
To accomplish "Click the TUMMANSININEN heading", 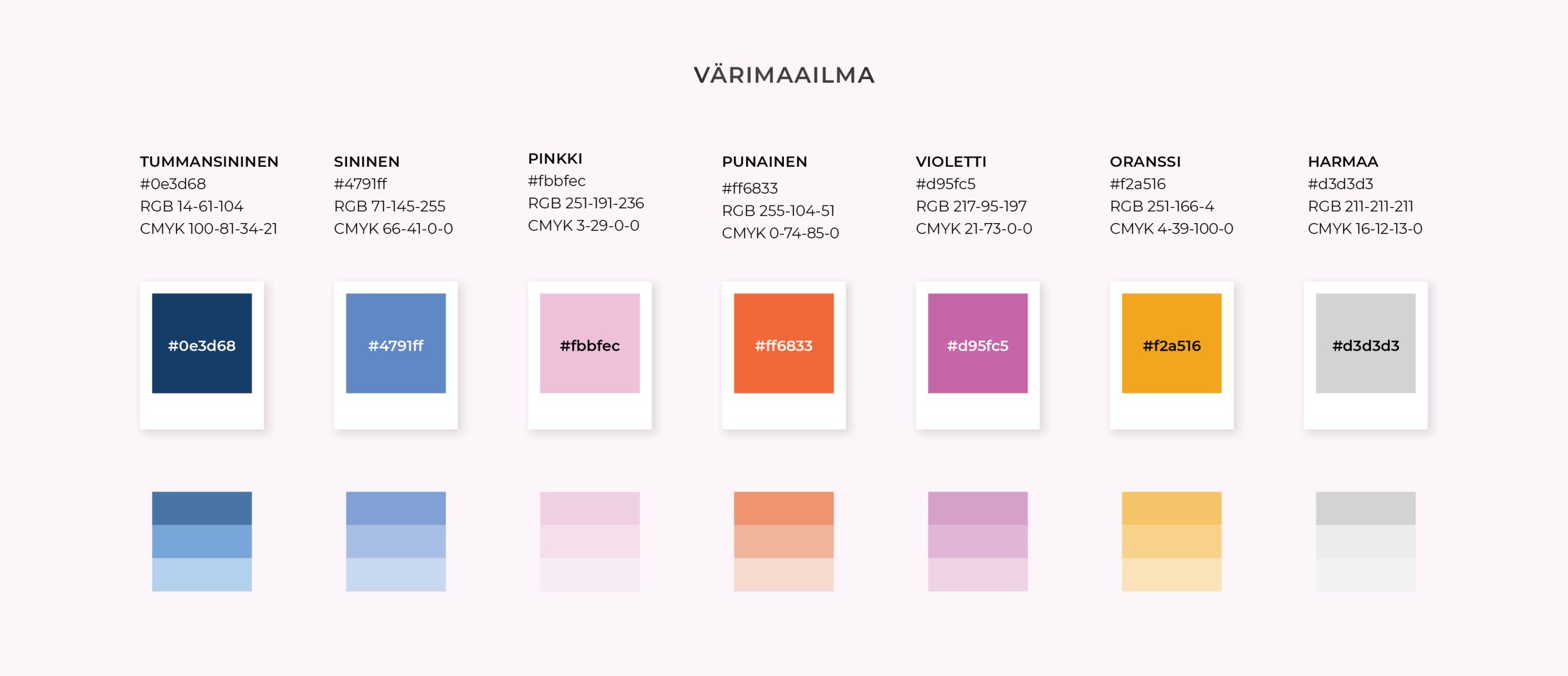I will (x=209, y=162).
